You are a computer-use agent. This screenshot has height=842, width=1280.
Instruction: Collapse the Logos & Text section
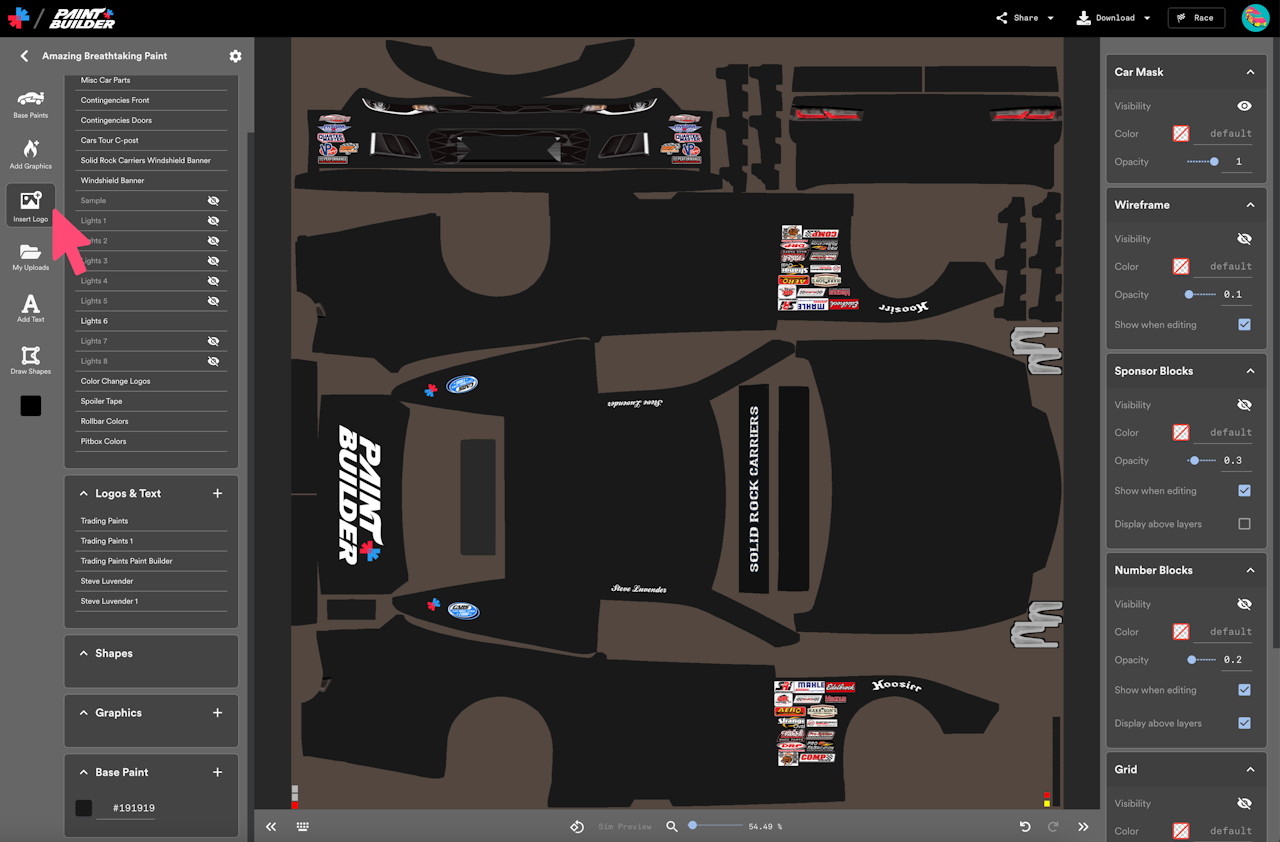coord(84,493)
